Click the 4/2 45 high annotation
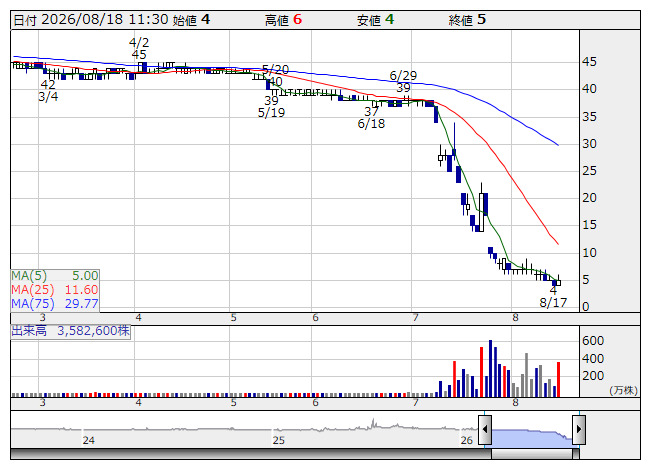 tap(139, 49)
